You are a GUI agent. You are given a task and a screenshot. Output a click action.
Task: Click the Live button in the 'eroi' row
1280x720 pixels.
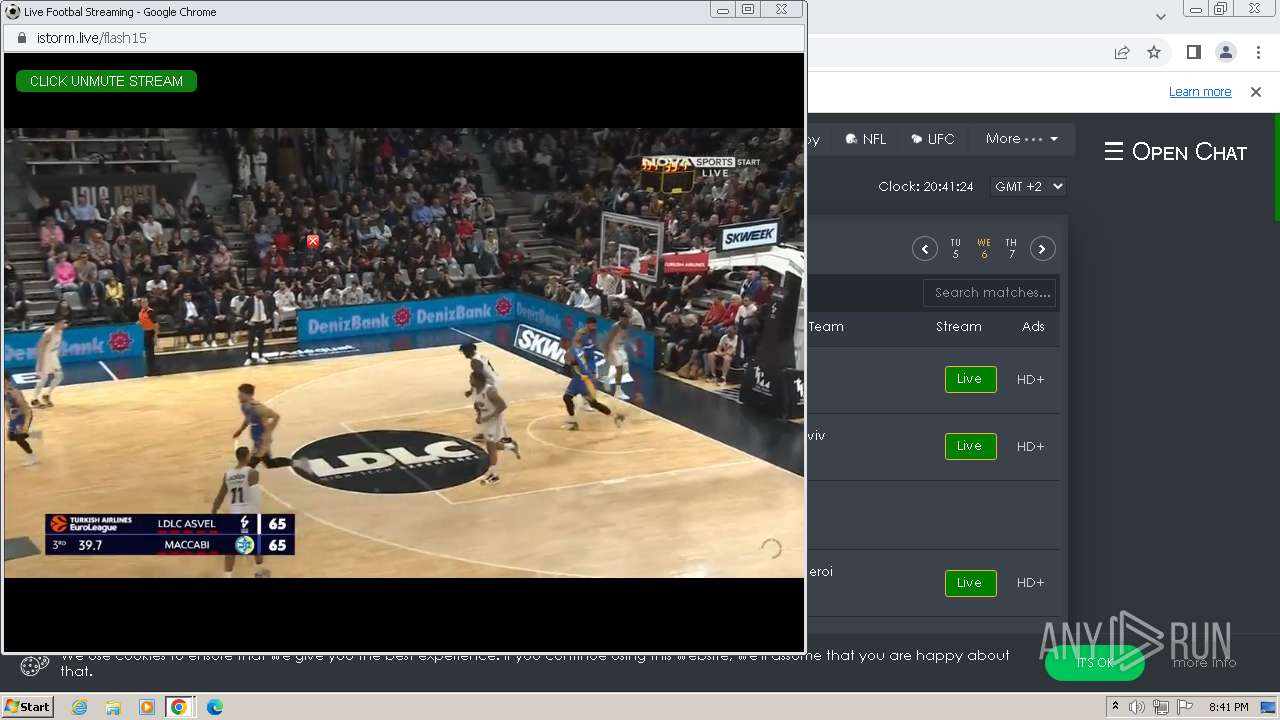[970, 582]
